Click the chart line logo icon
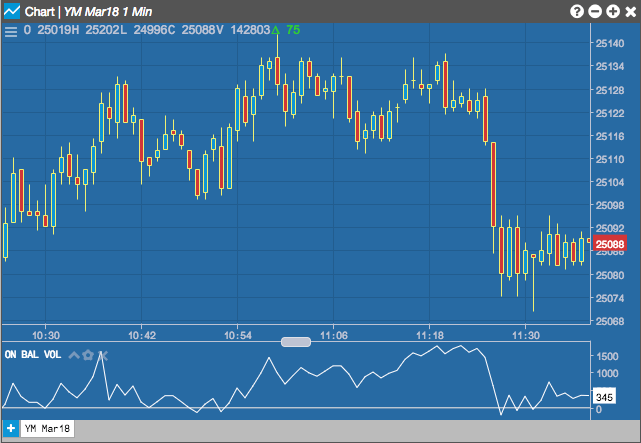641x443 pixels. coord(12,11)
